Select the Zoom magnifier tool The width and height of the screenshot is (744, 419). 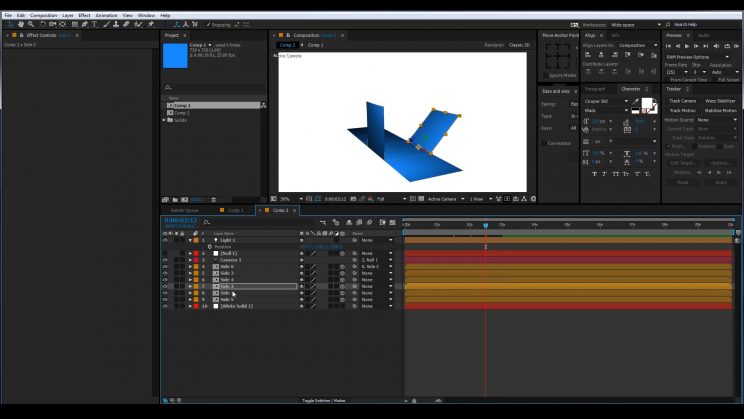pyautogui.click(x=31, y=24)
